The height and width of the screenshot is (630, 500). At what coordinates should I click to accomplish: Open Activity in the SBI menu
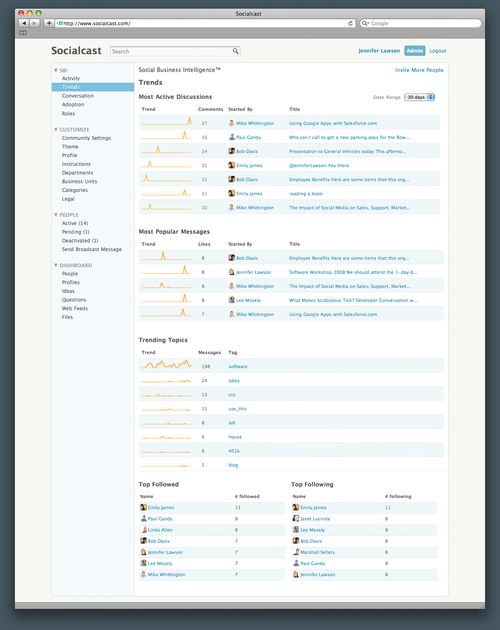click(71, 78)
